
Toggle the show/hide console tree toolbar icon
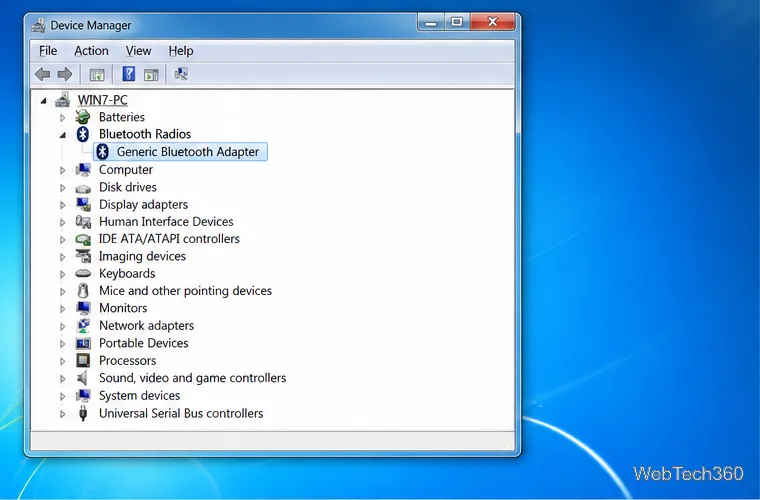(x=97, y=75)
